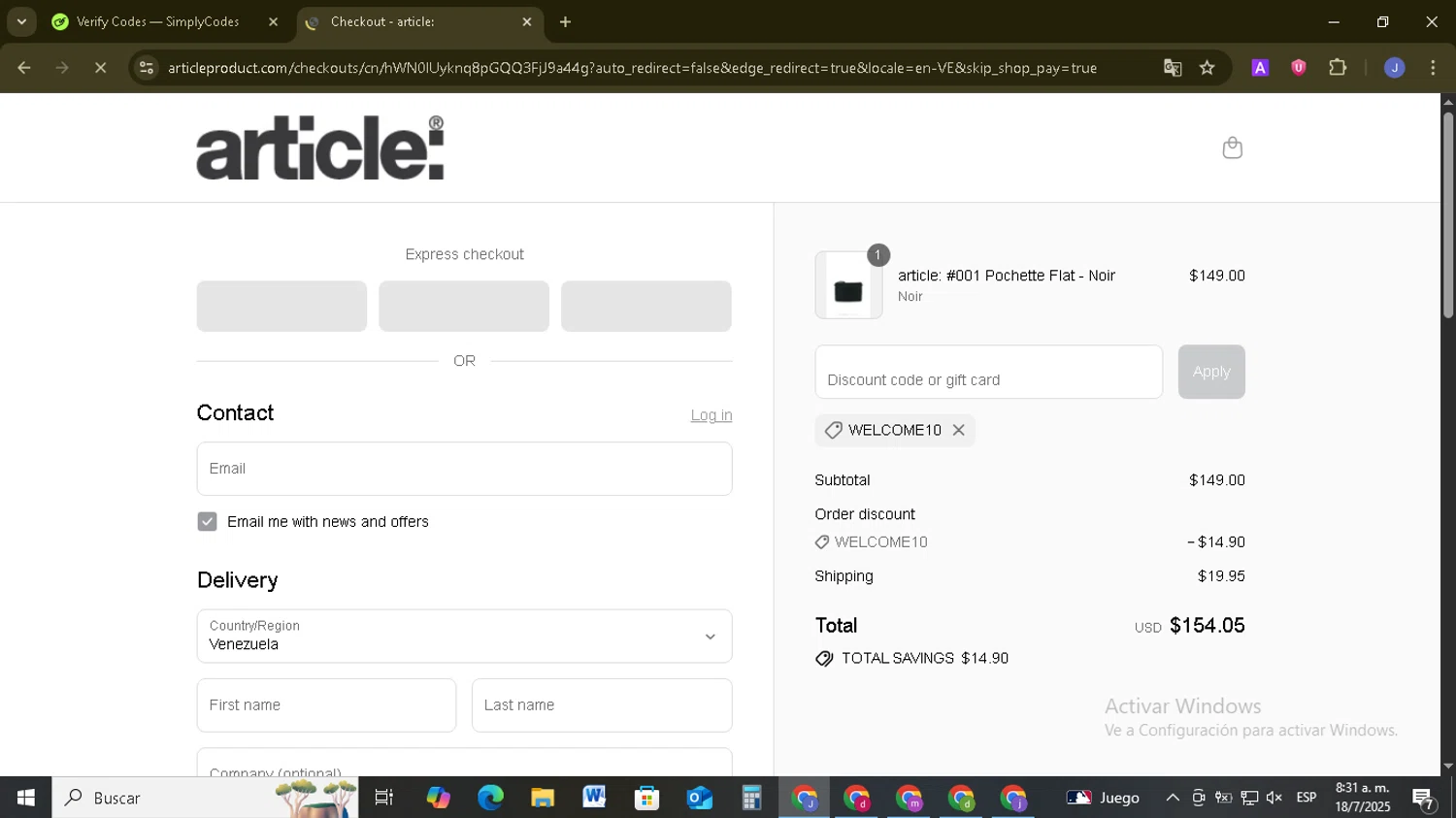The image size is (1456, 818).
Task: Click the Juego taskbar widget
Action: [1103, 798]
